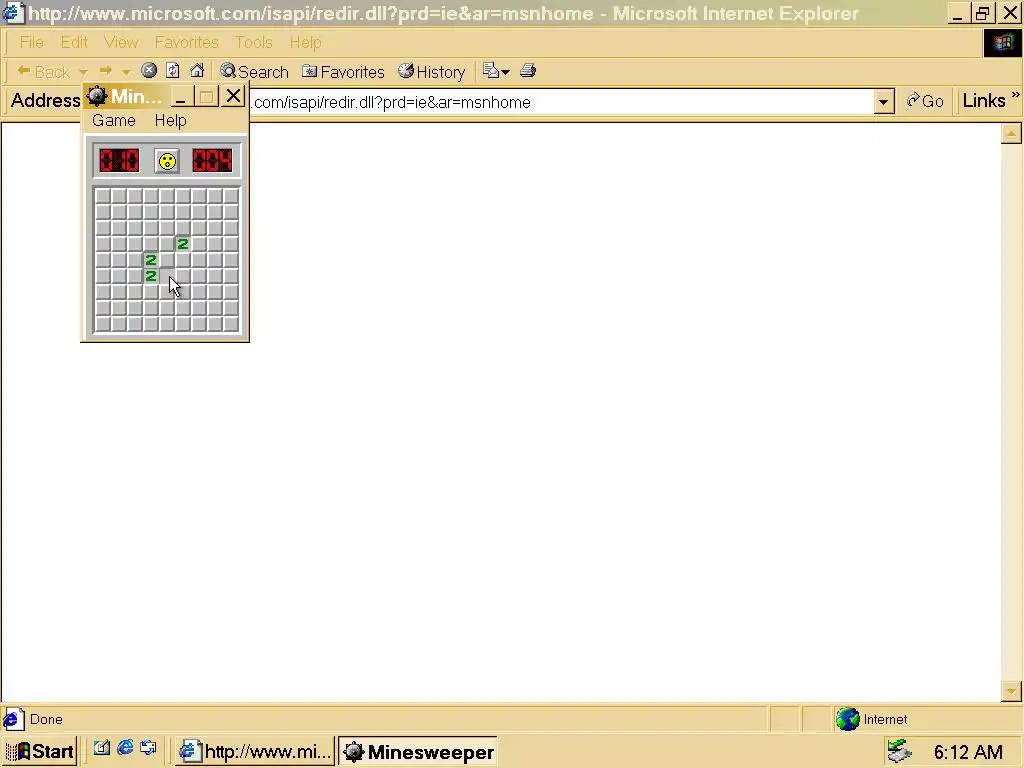Click the Back arrow button

point(42,71)
